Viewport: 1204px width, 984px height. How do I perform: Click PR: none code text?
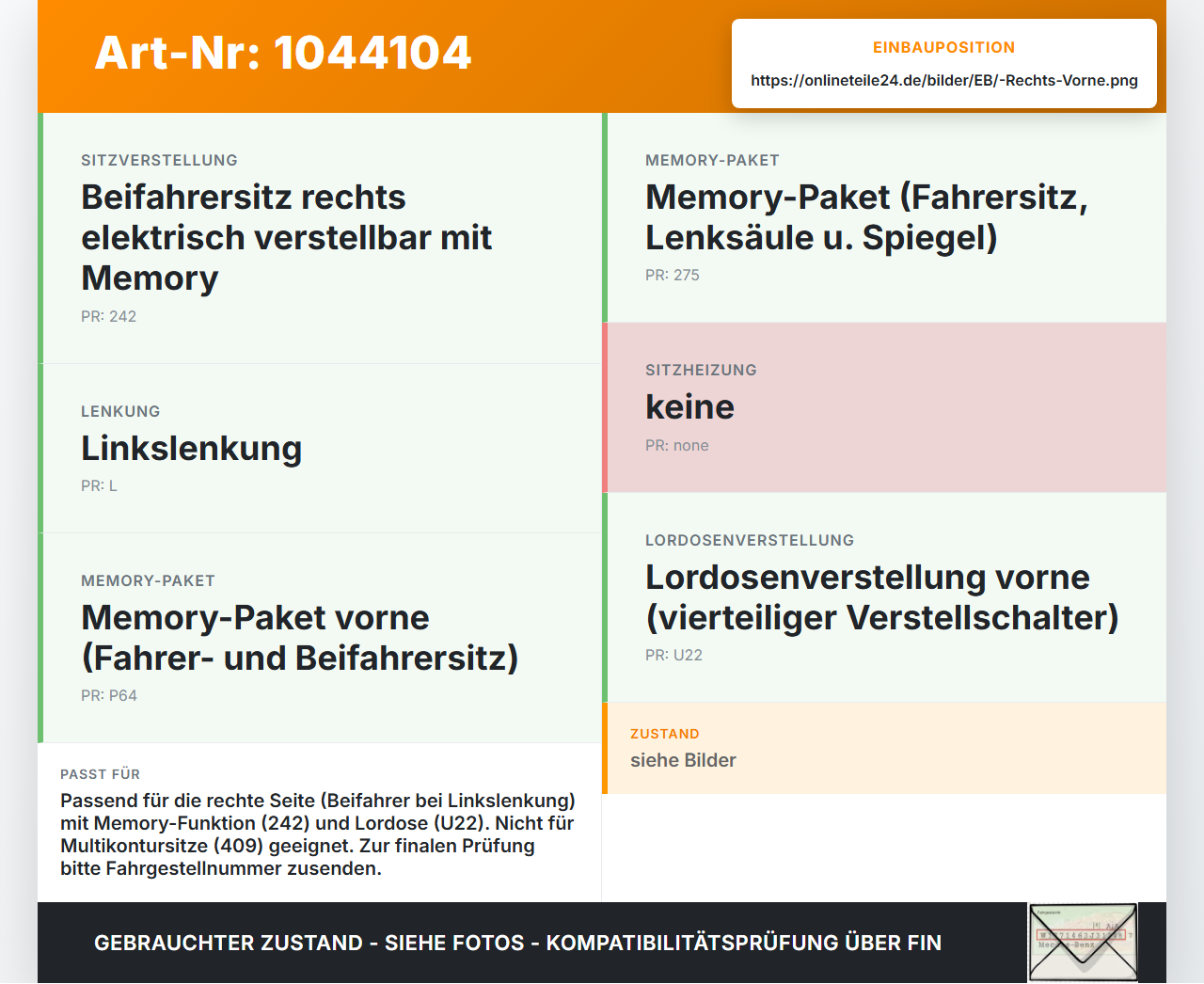677,445
